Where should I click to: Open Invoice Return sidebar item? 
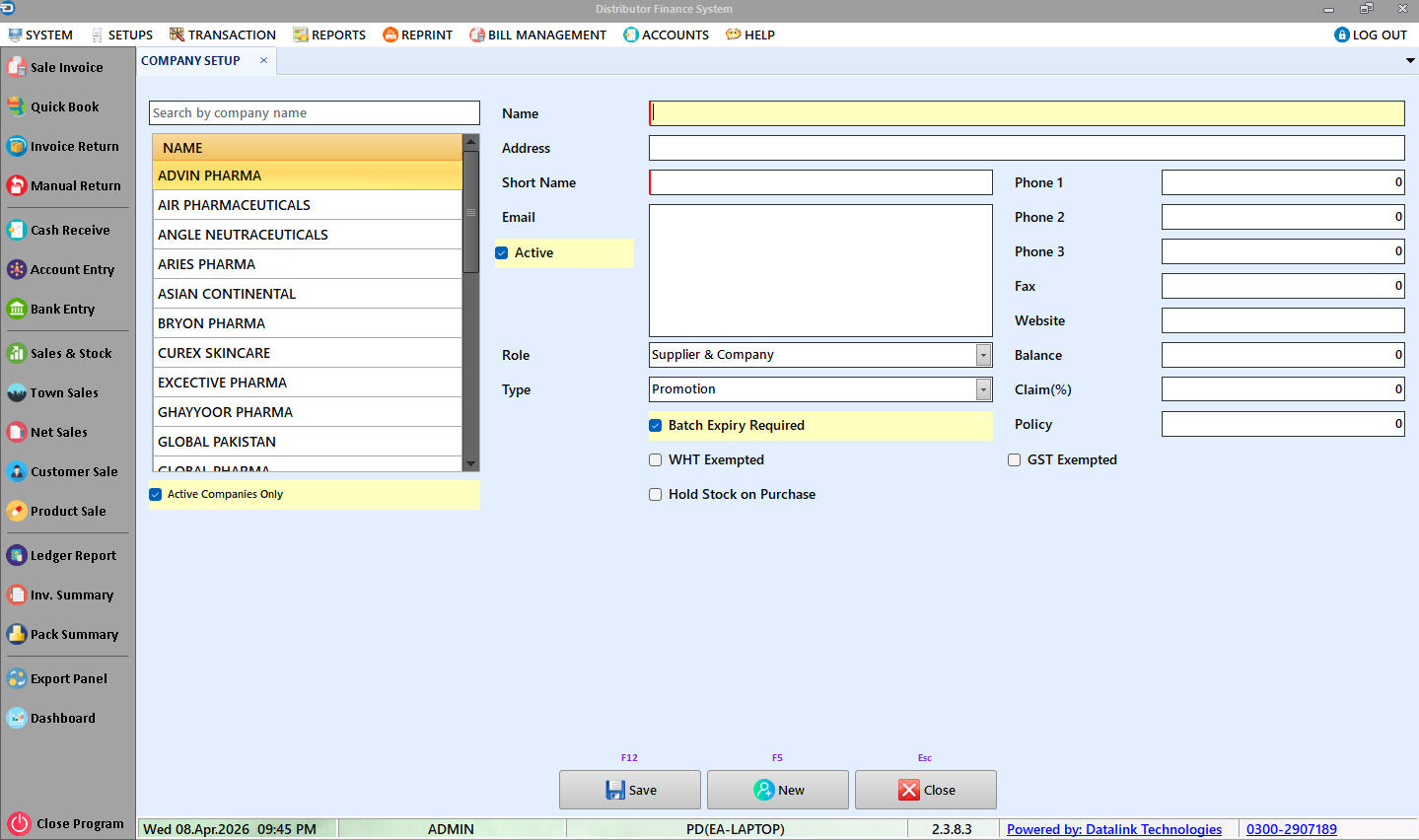(x=65, y=146)
